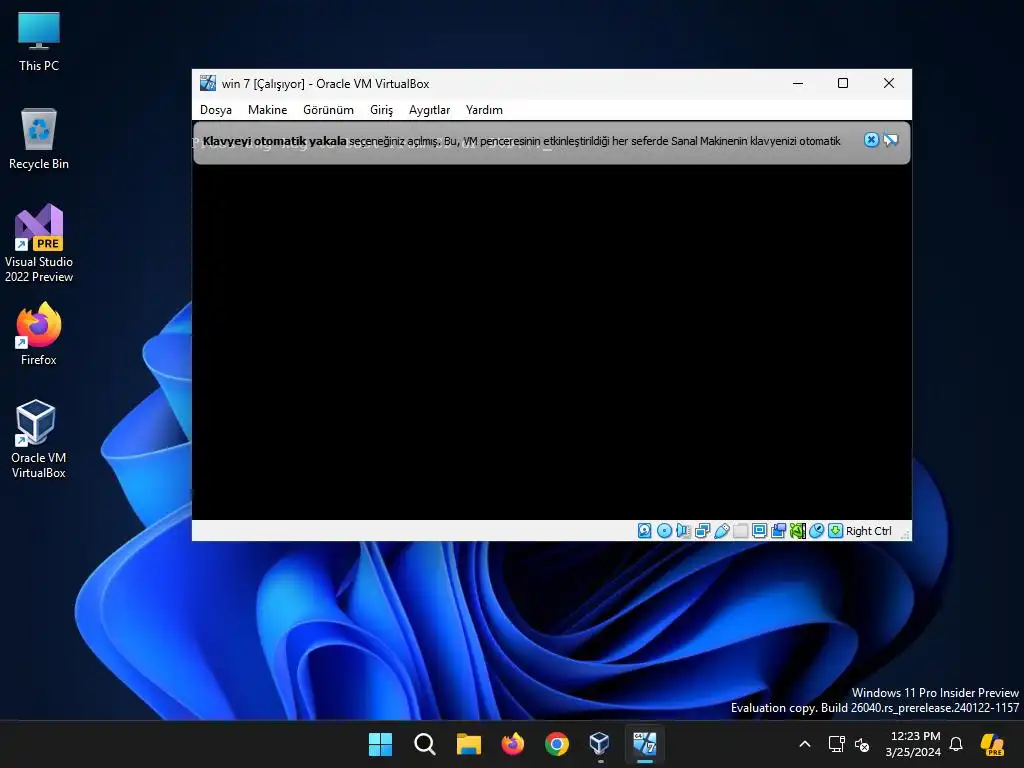
Task: Open the Dosya menu
Action: click(216, 110)
